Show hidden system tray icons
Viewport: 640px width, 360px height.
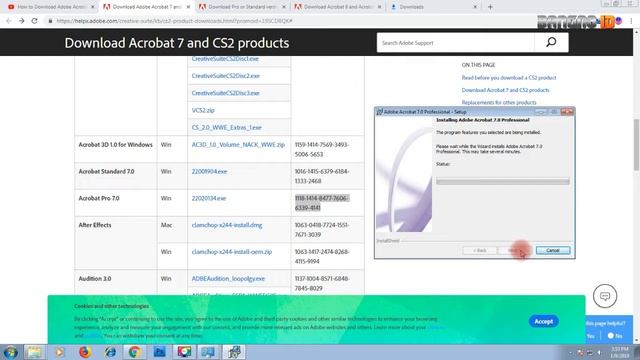tap(571, 353)
